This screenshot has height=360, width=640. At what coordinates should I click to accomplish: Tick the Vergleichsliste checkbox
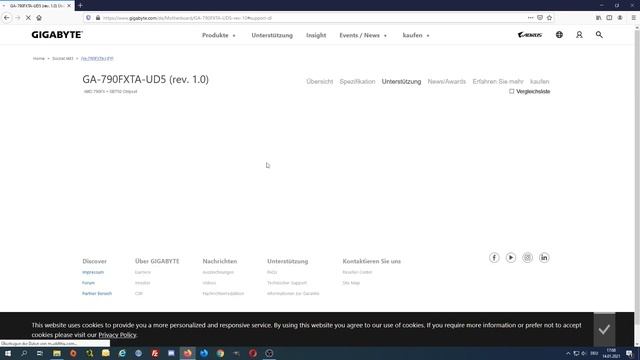coord(511,91)
